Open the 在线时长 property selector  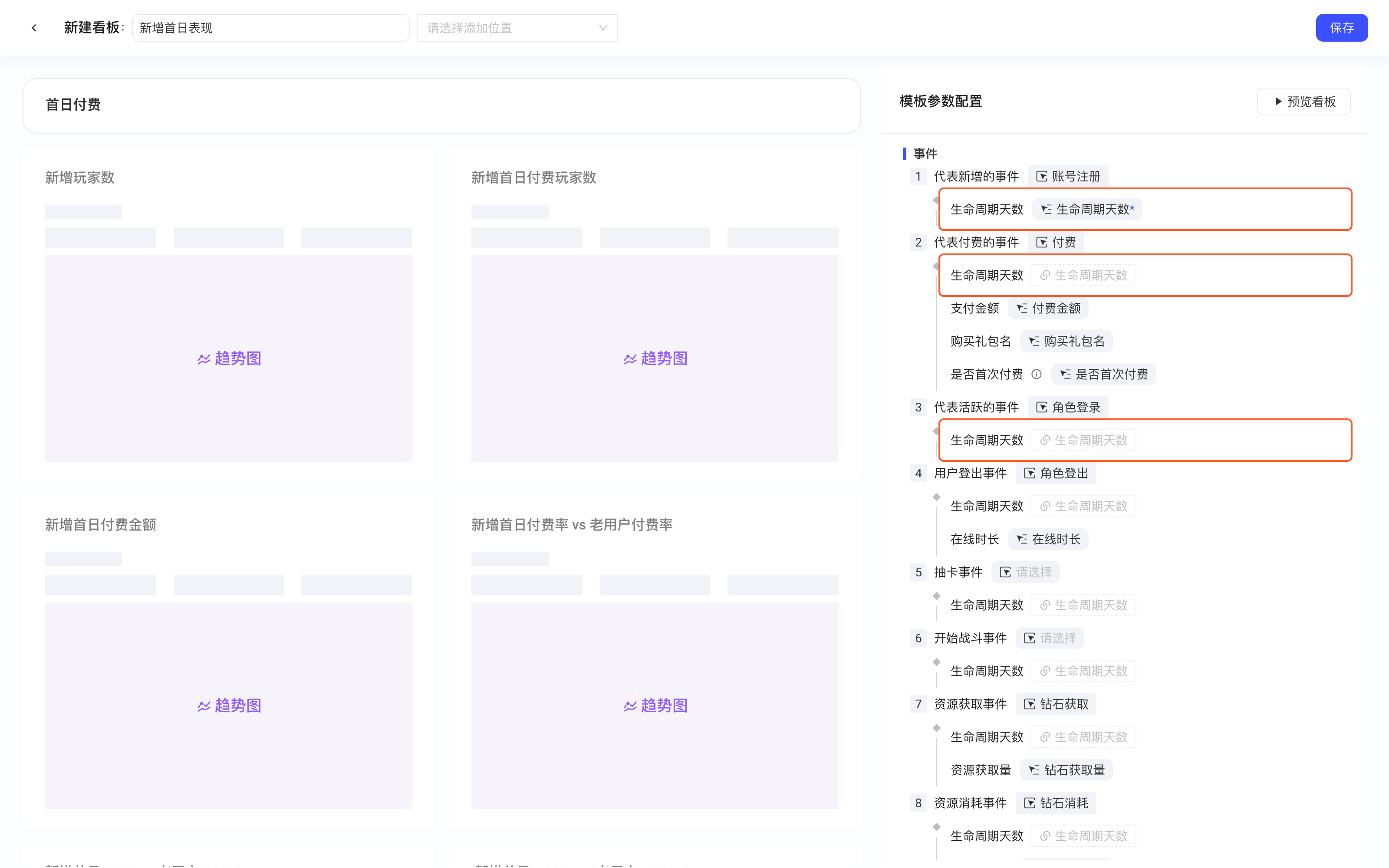point(1048,539)
